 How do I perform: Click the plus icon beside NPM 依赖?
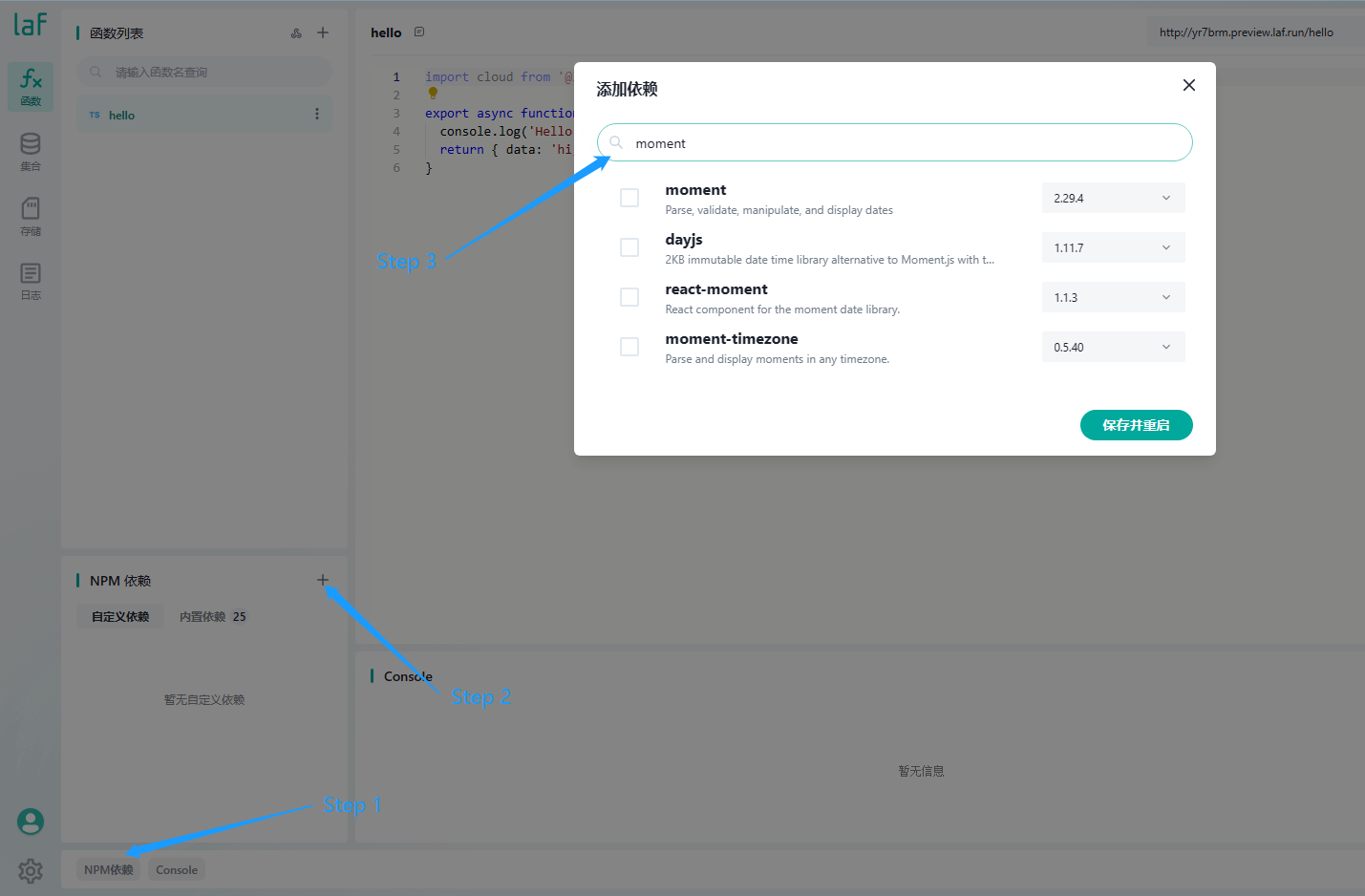tap(323, 580)
